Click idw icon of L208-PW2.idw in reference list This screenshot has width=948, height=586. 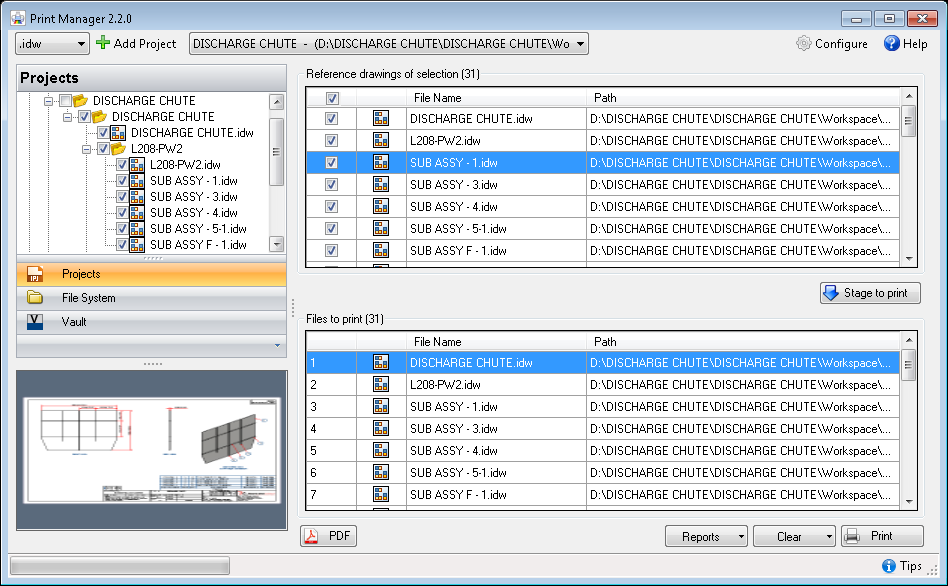(x=381, y=140)
